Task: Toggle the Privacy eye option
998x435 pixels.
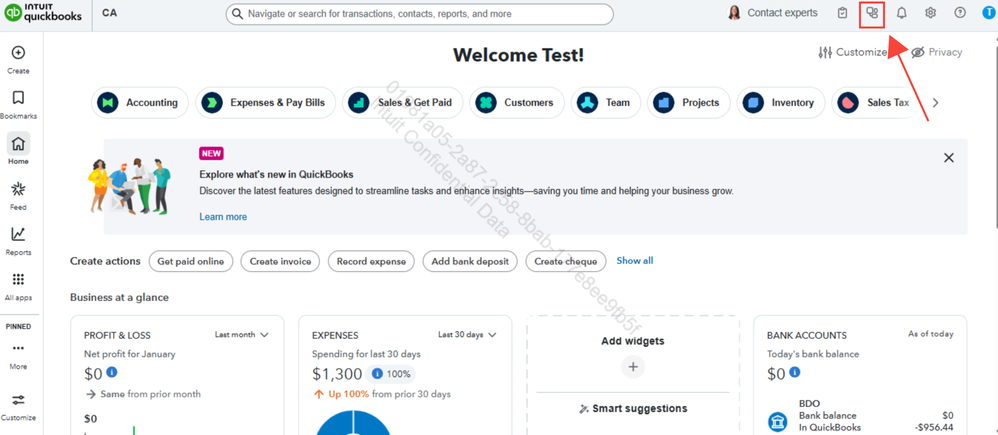Action: 936,52
